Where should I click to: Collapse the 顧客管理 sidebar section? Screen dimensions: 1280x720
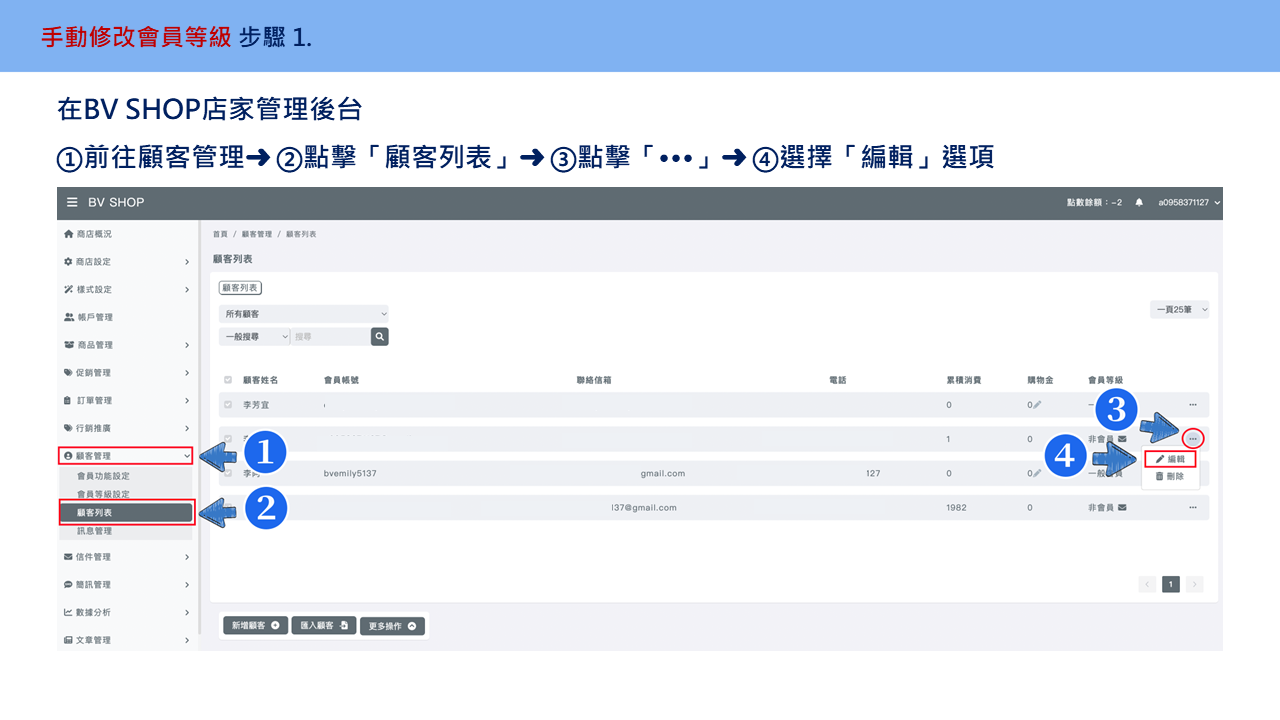(126, 456)
